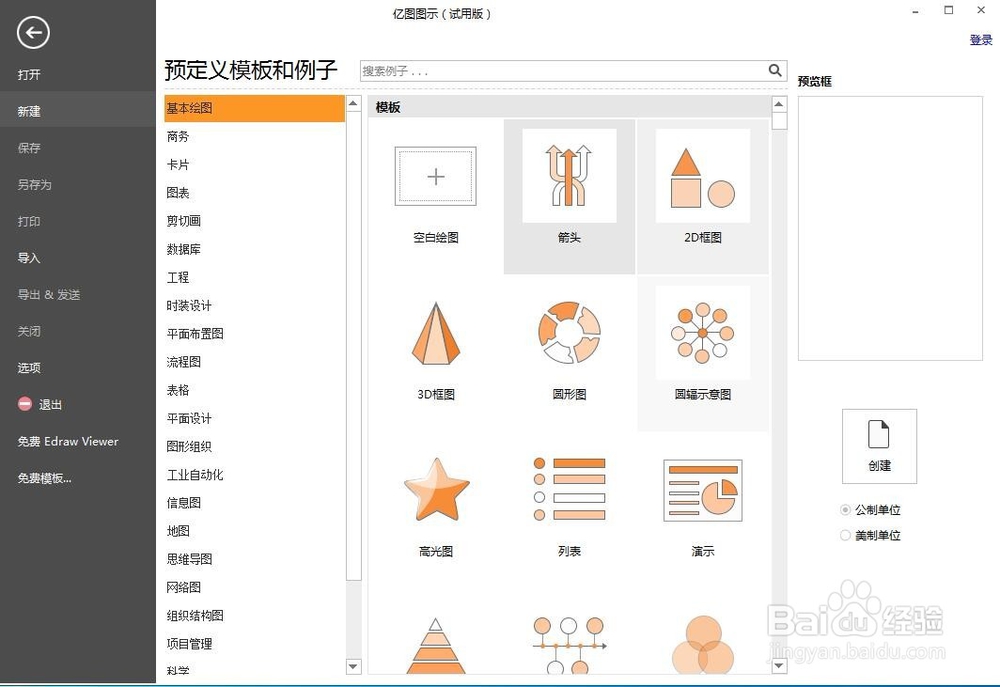Select the 商务 category
This screenshot has height=687, width=1000.
[x=178, y=137]
